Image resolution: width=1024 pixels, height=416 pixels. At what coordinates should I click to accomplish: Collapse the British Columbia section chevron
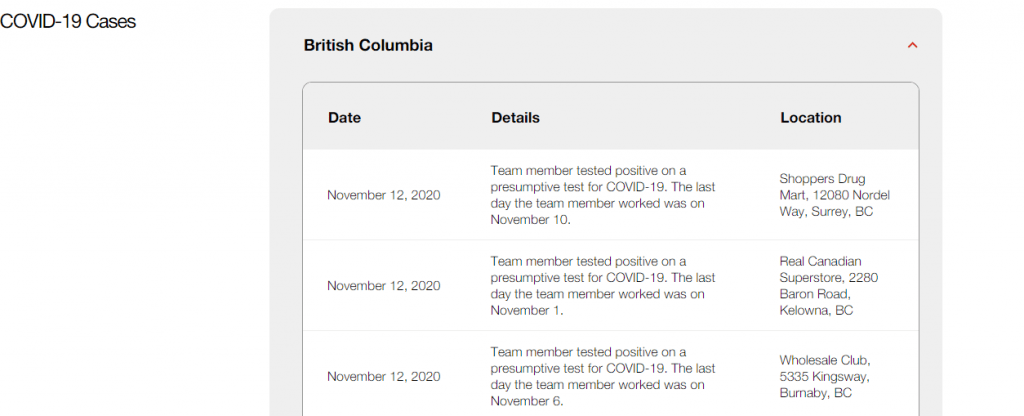[x=911, y=45]
